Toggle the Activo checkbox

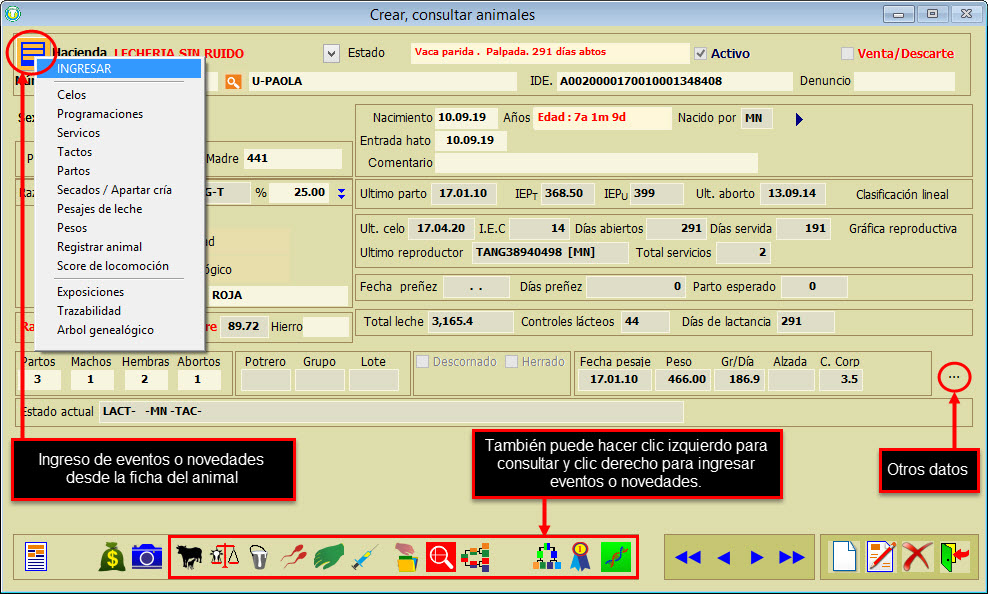point(701,54)
